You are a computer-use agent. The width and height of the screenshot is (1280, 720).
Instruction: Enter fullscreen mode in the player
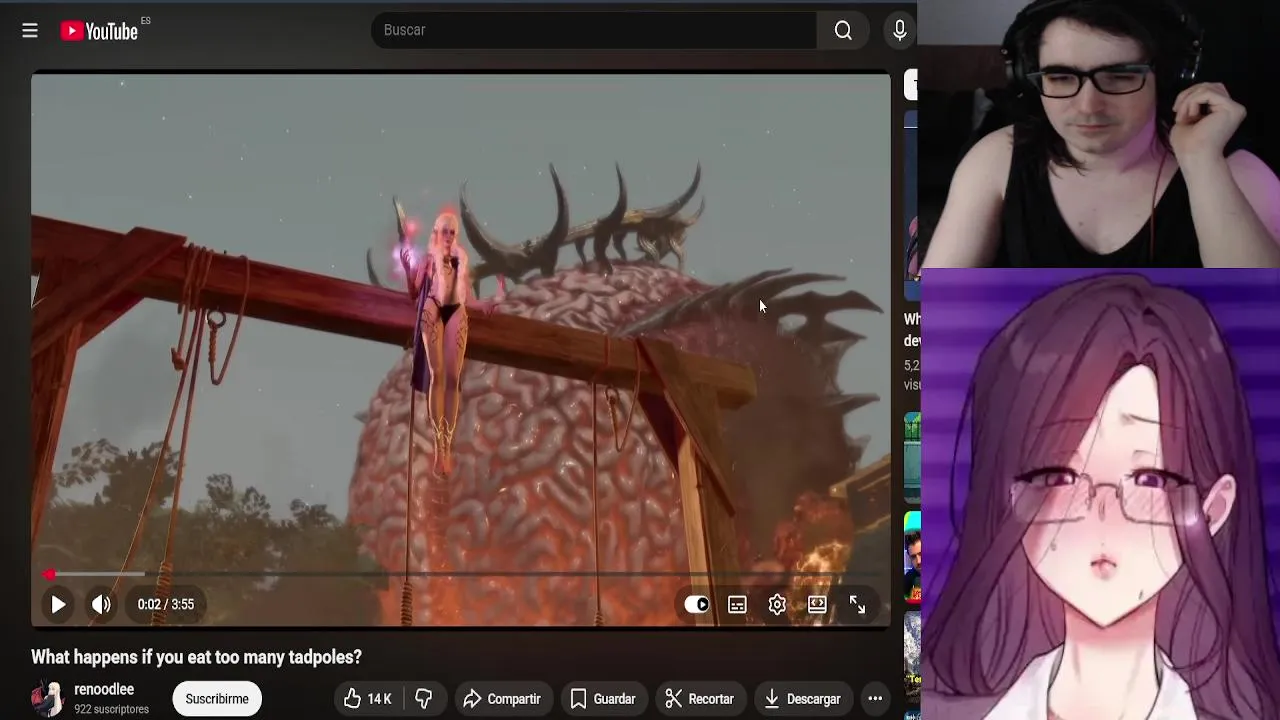[857, 604]
